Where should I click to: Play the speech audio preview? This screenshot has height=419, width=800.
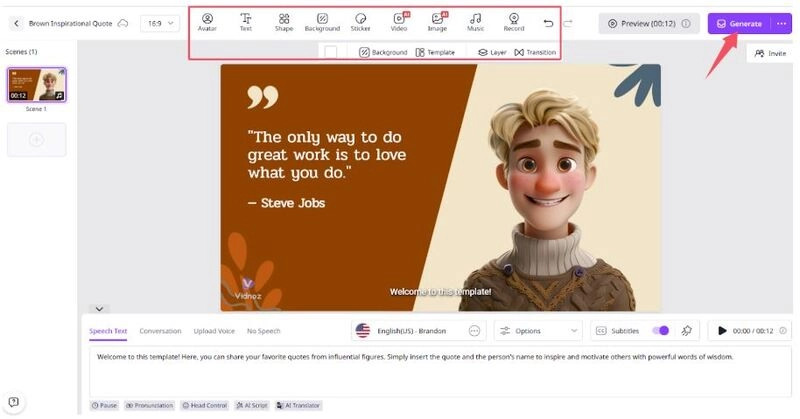(722, 330)
